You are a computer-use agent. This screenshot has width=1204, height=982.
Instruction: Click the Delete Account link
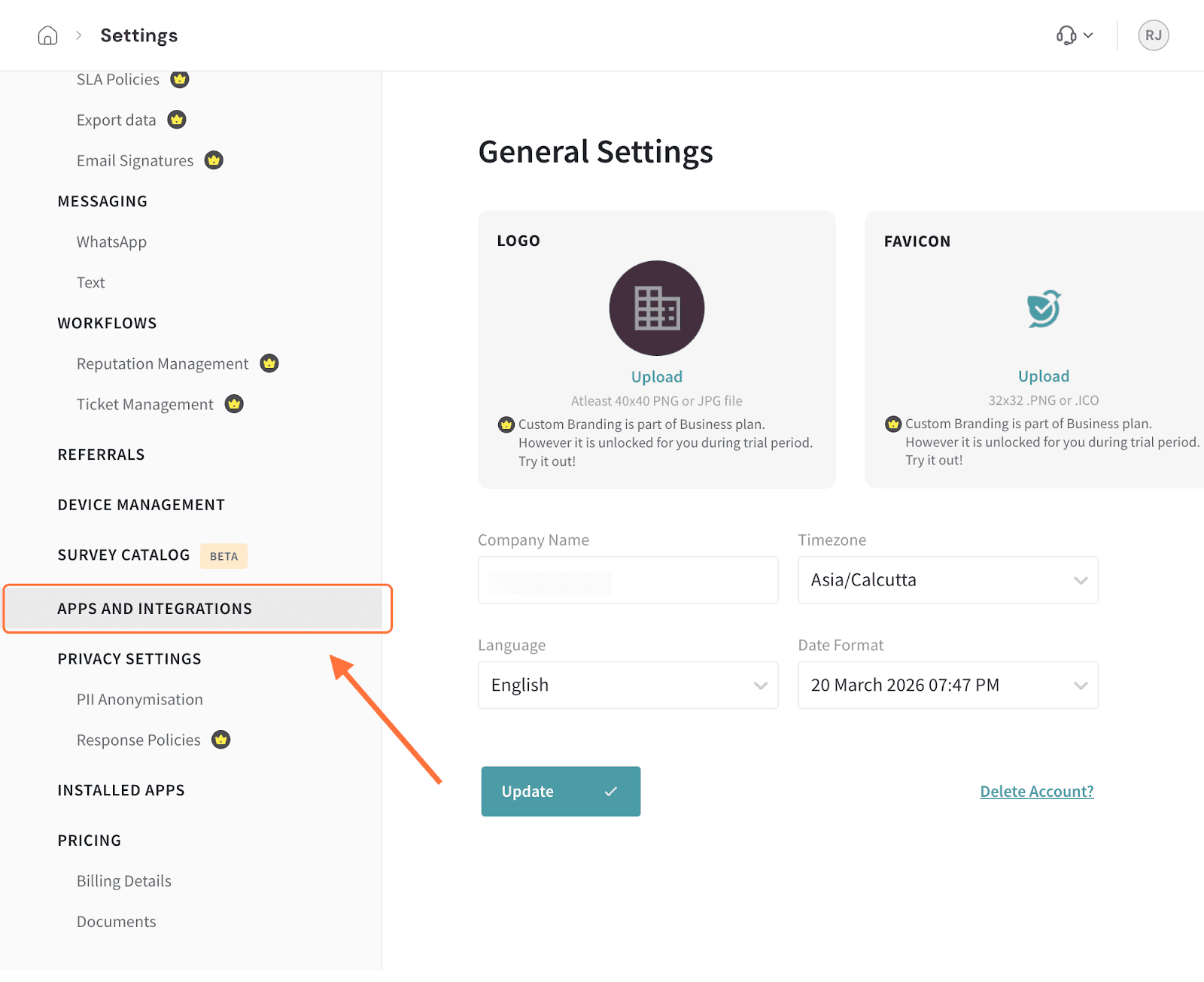(1036, 792)
